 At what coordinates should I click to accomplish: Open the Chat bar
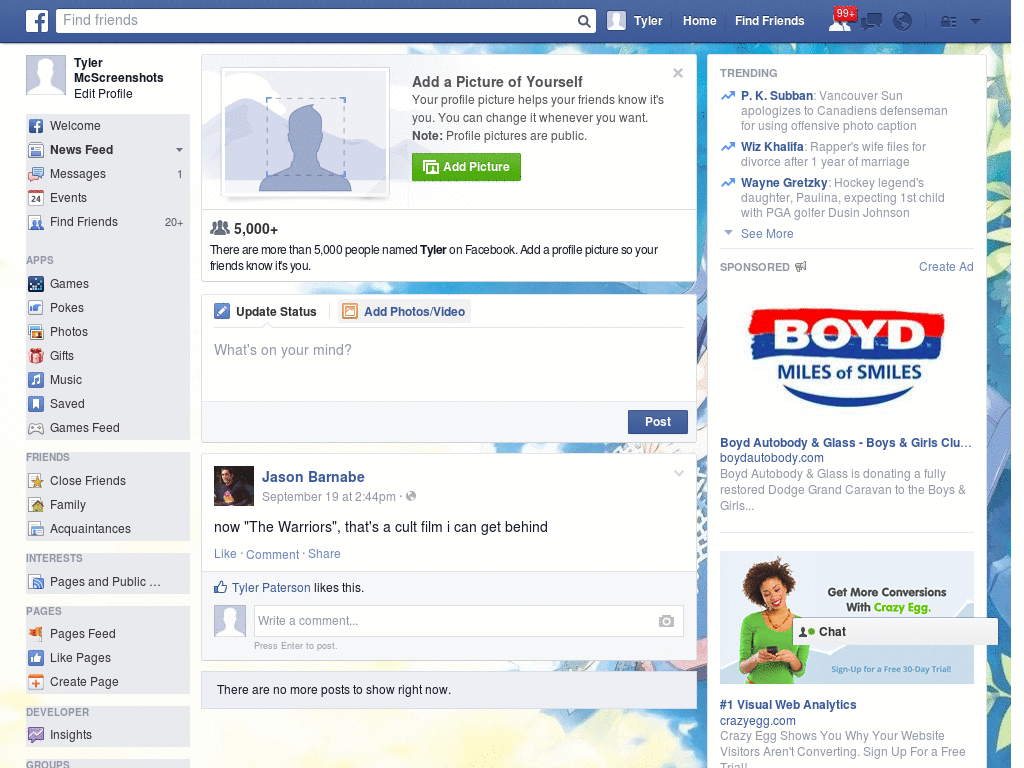(x=895, y=632)
